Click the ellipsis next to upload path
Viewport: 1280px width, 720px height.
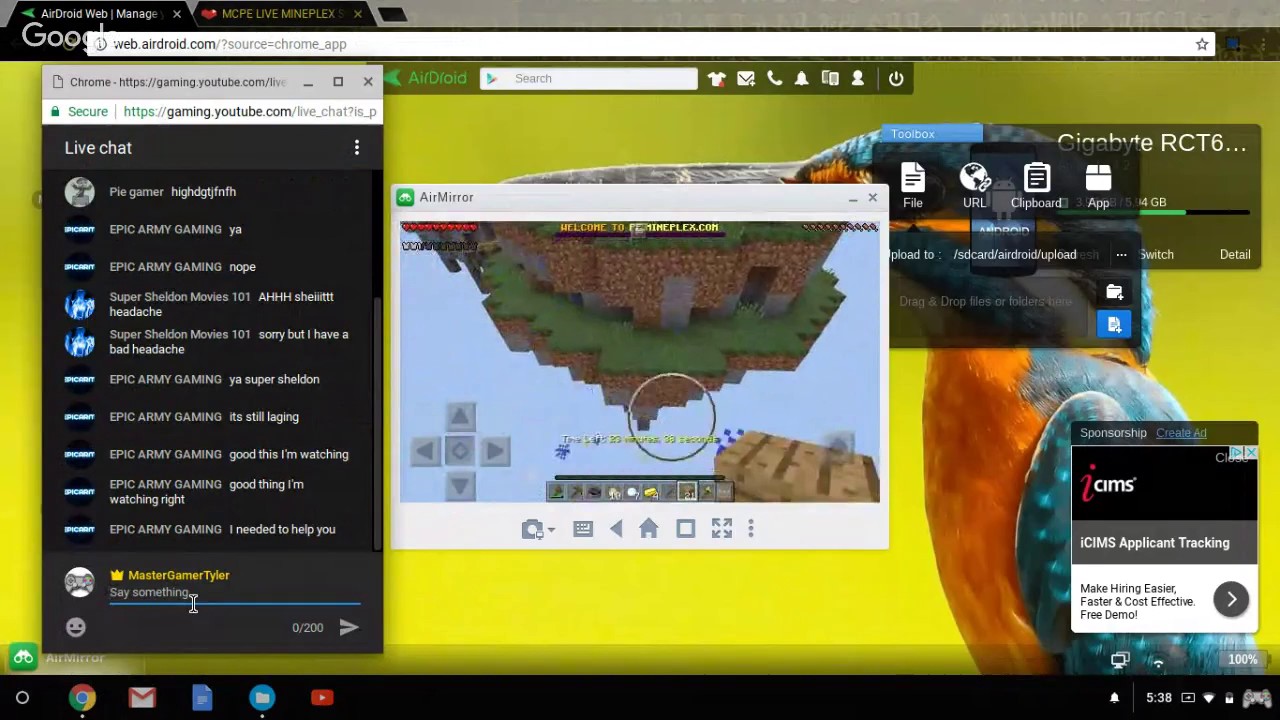1121,255
